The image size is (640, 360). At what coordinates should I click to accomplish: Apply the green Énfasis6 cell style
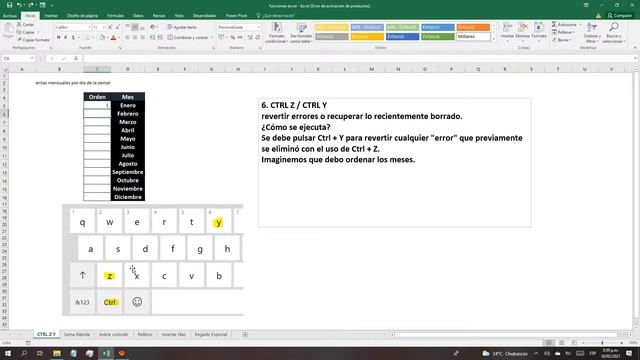(x=438, y=36)
